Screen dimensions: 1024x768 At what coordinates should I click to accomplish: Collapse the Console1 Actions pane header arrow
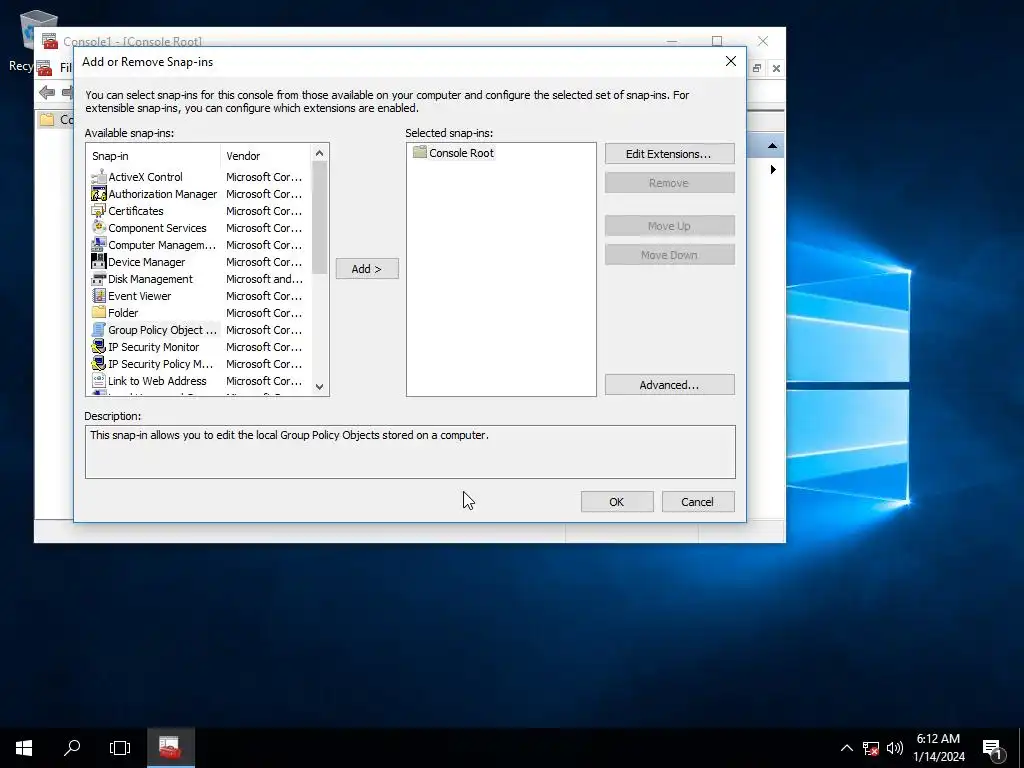(773, 146)
